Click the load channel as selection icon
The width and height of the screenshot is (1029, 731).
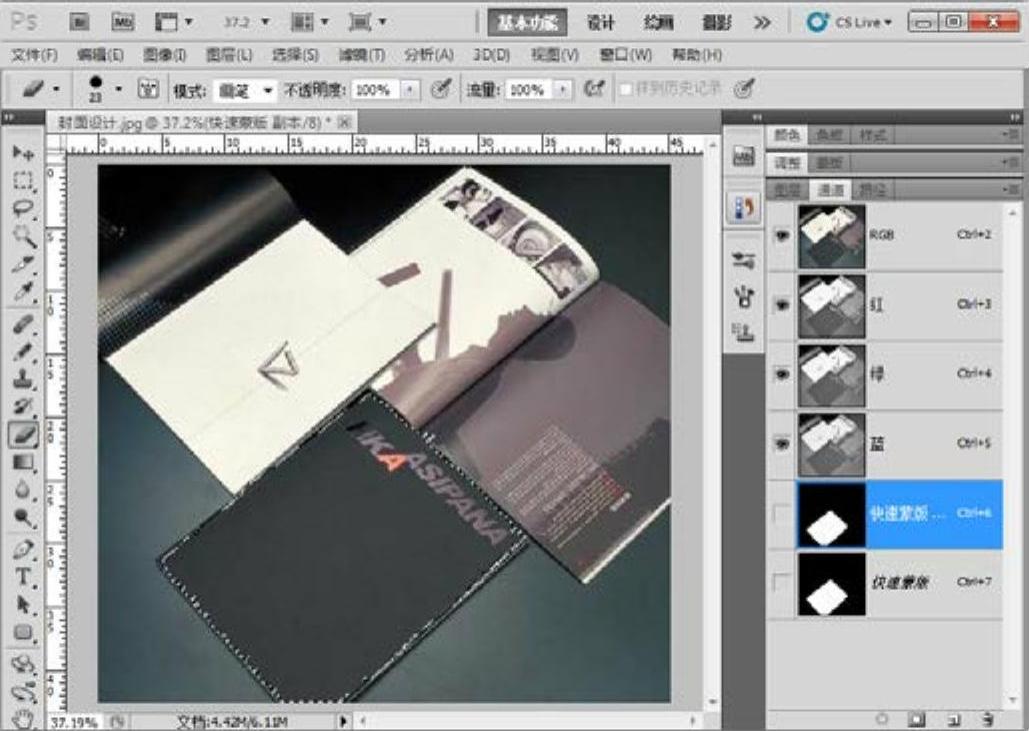tap(882, 719)
